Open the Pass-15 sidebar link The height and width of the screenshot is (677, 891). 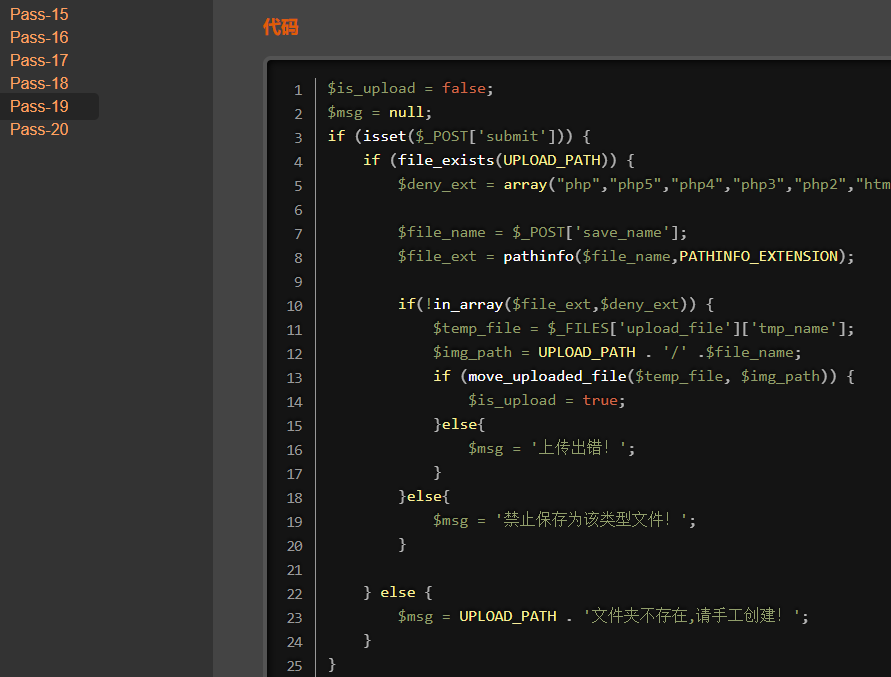click(39, 15)
